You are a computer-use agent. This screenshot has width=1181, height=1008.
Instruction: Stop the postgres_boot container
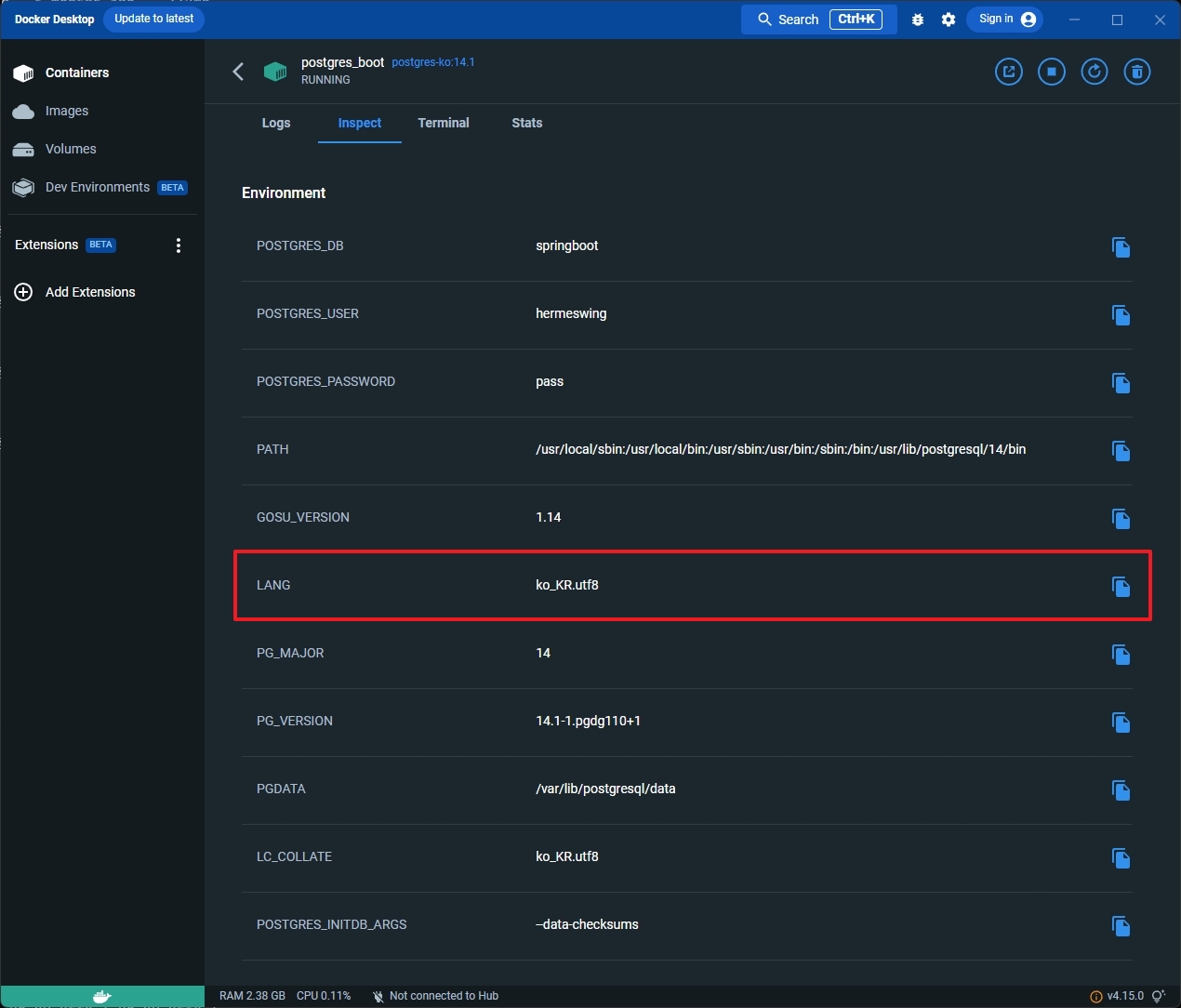(x=1052, y=72)
